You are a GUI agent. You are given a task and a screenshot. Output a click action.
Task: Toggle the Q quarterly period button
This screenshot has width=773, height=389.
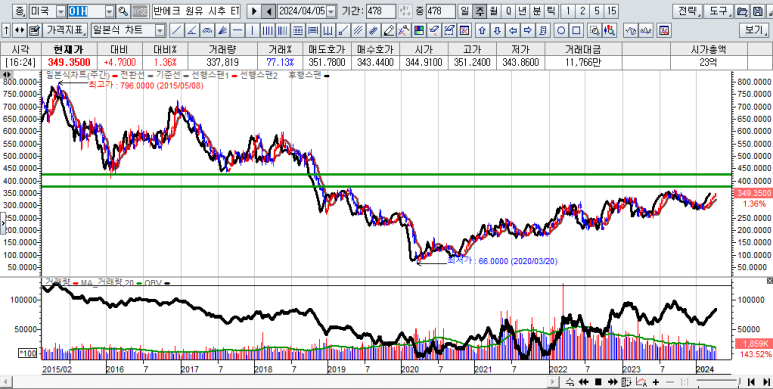508,11
